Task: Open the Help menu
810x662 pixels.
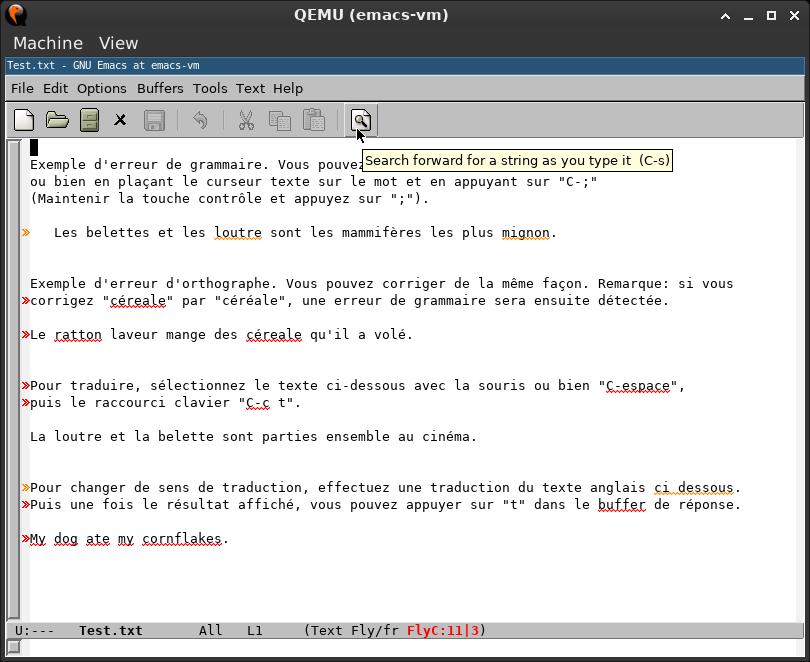Action: (287, 88)
